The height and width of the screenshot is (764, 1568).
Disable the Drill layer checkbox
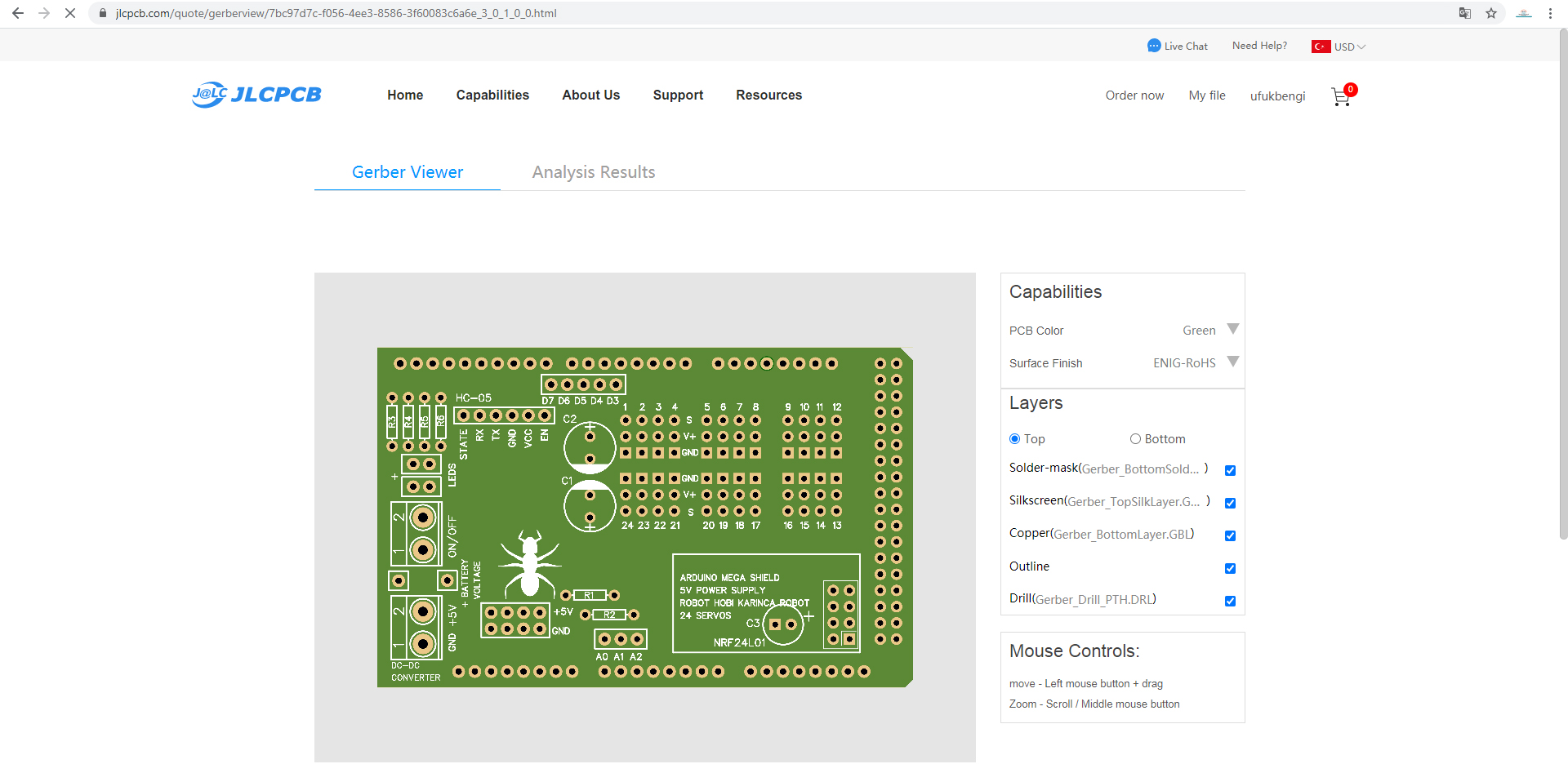1230,601
